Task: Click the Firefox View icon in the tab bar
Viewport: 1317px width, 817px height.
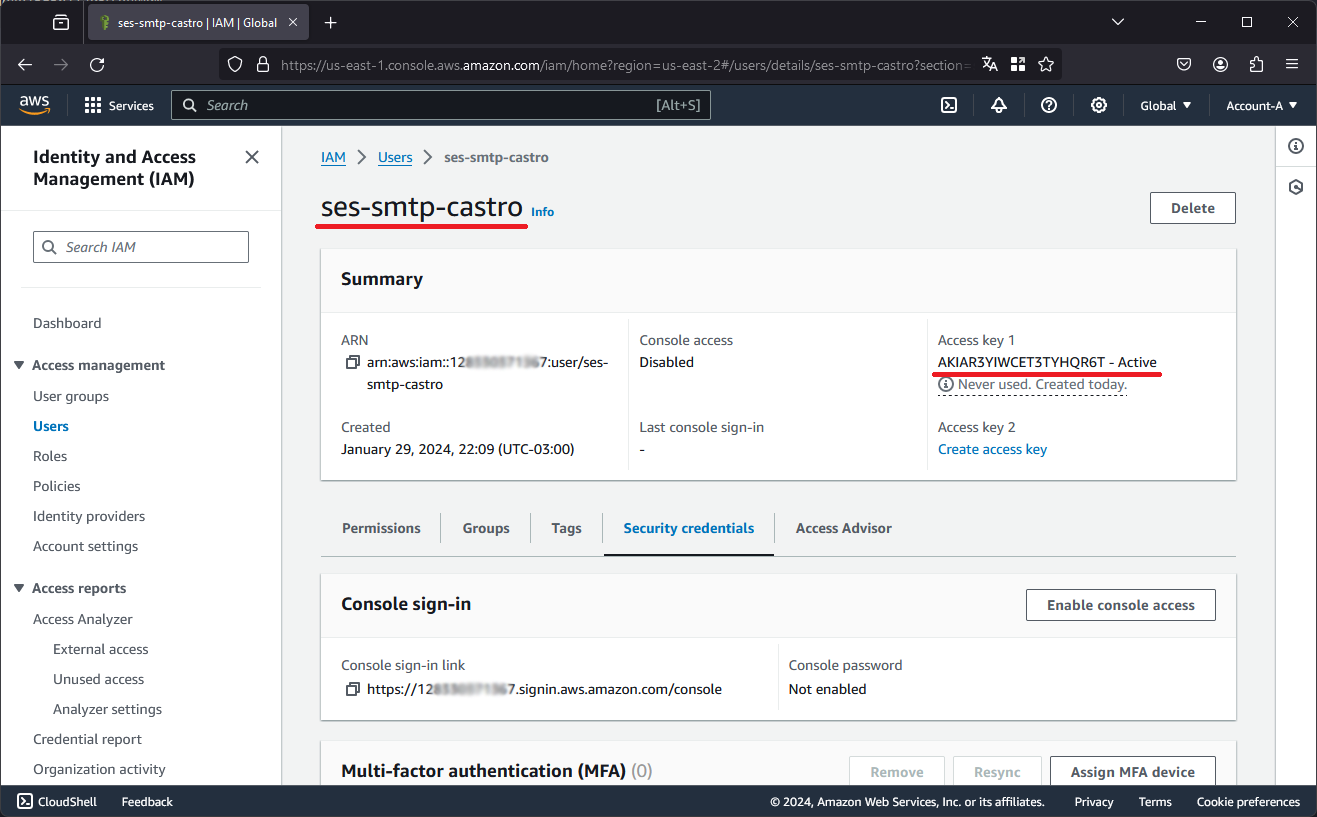Action: [x=61, y=22]
